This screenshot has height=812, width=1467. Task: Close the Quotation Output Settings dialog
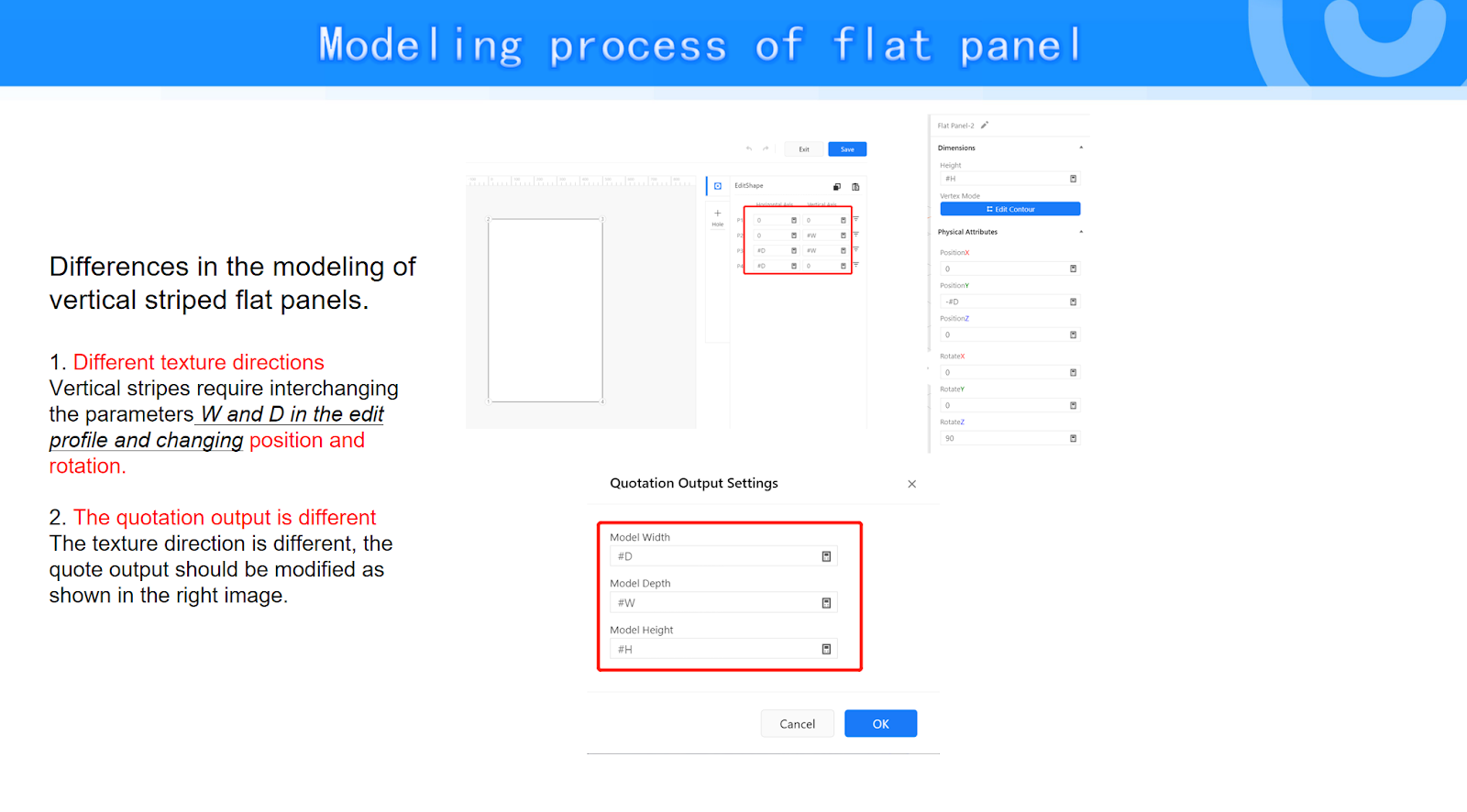tap(911, 484)
